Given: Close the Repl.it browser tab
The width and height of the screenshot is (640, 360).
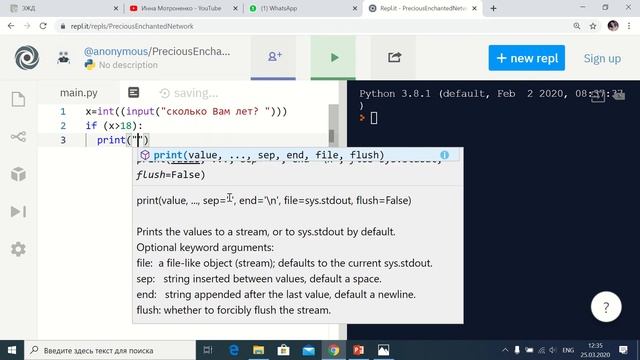Looking at the screenshot, I should click(474, 8).
